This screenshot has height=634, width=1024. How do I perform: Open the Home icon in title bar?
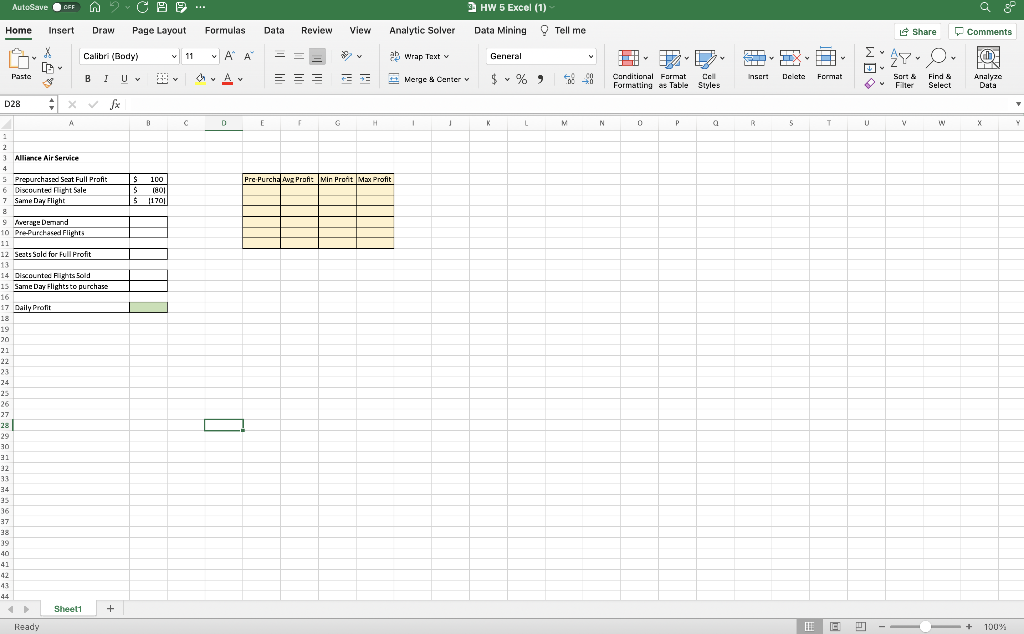(x=95, y=7)
